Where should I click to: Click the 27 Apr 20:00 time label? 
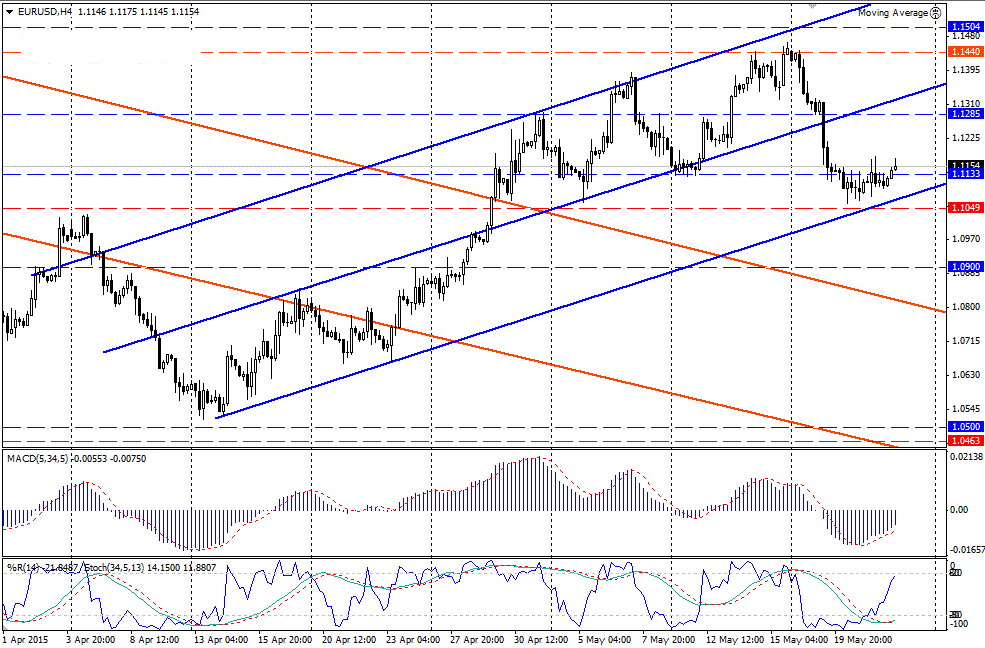[477, 640]
